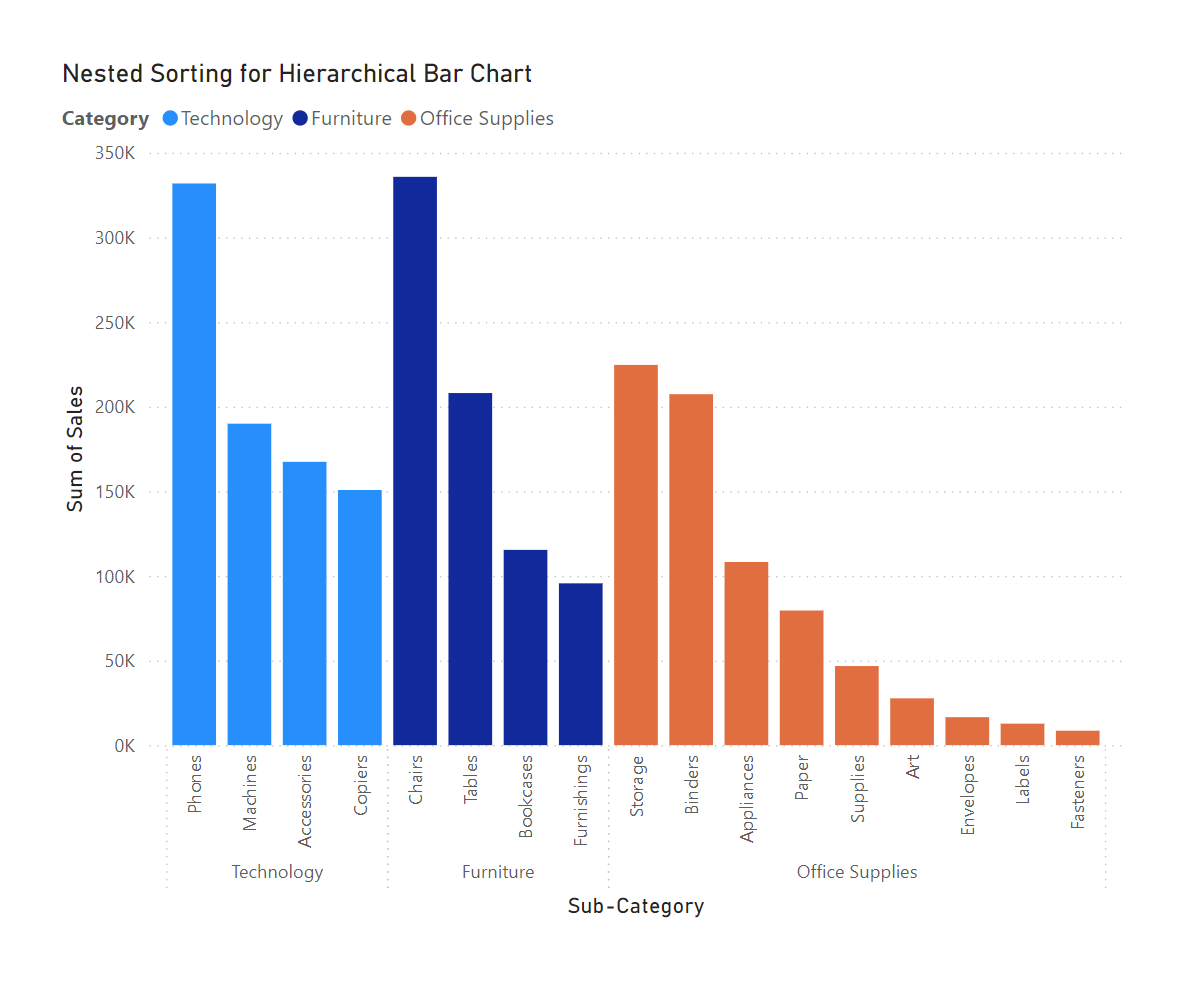The width and height of the screenshot is (1198, 984).
Task: Click the Storage bar in Office Supplies
Action: 636,555
